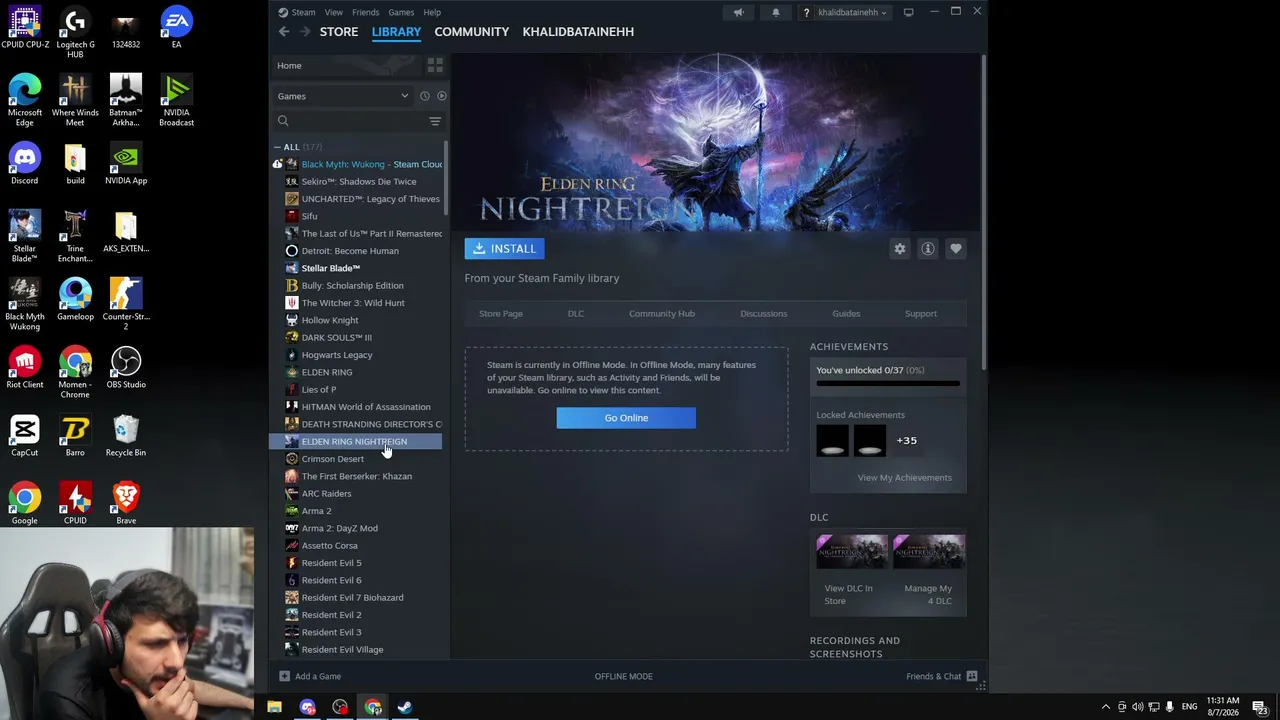Switch library to grid collections view

(435, 65)
